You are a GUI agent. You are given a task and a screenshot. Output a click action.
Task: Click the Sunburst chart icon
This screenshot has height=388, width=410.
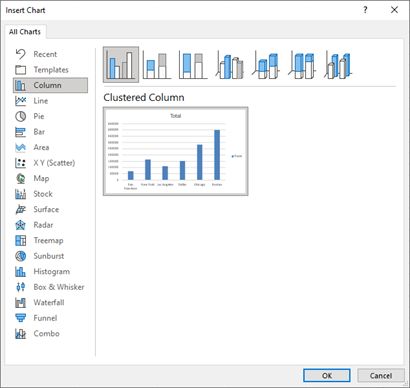pyautogui.click(x=20, y=256)
